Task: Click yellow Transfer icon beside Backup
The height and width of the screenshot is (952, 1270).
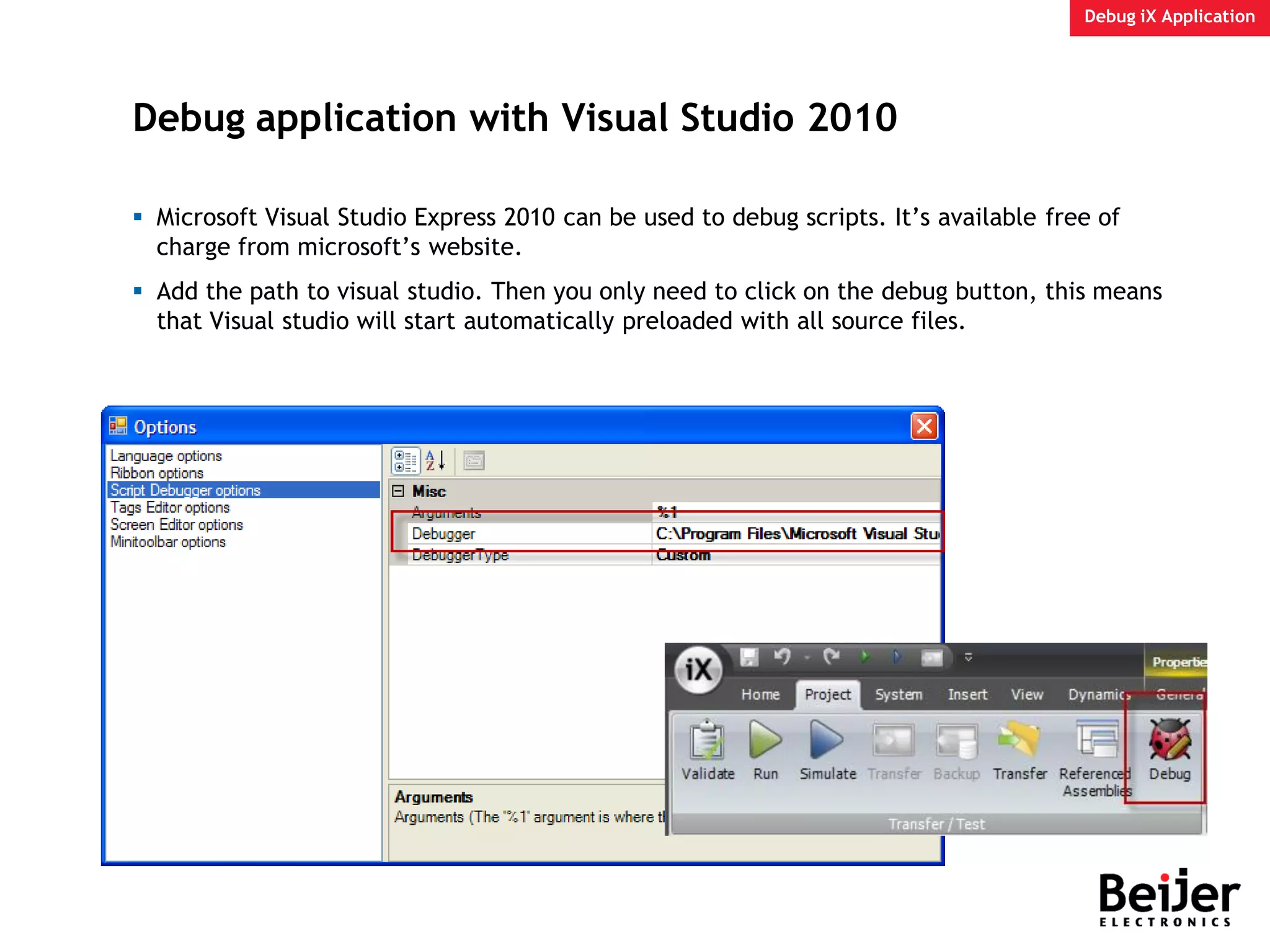Action: [1019, 750]
